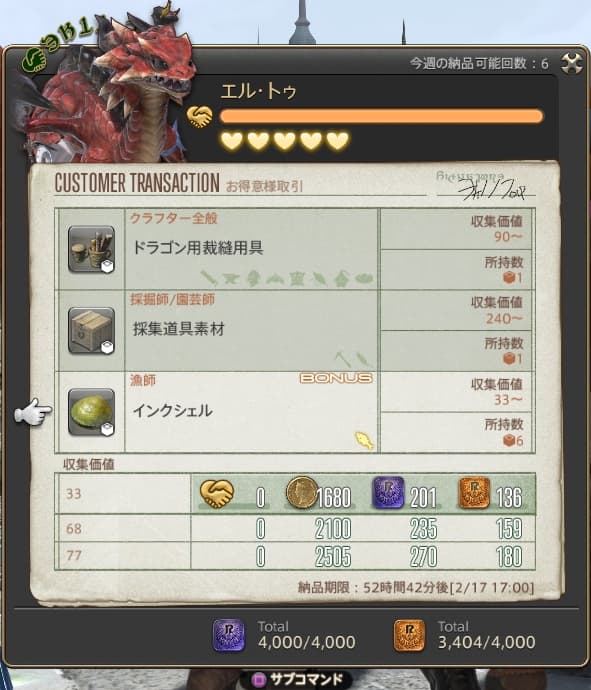Select the 77 collectability reward row

tap(295, 555)
